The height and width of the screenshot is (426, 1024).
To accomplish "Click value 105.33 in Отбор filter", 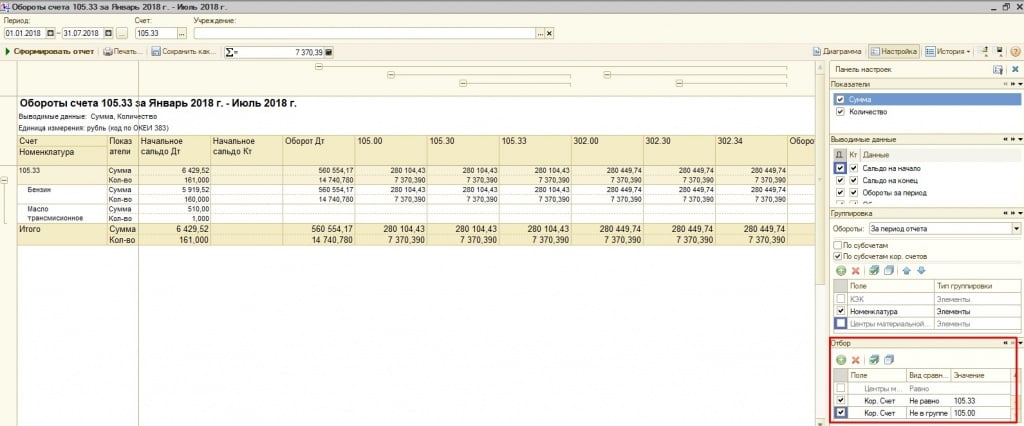I will [980, 400].
